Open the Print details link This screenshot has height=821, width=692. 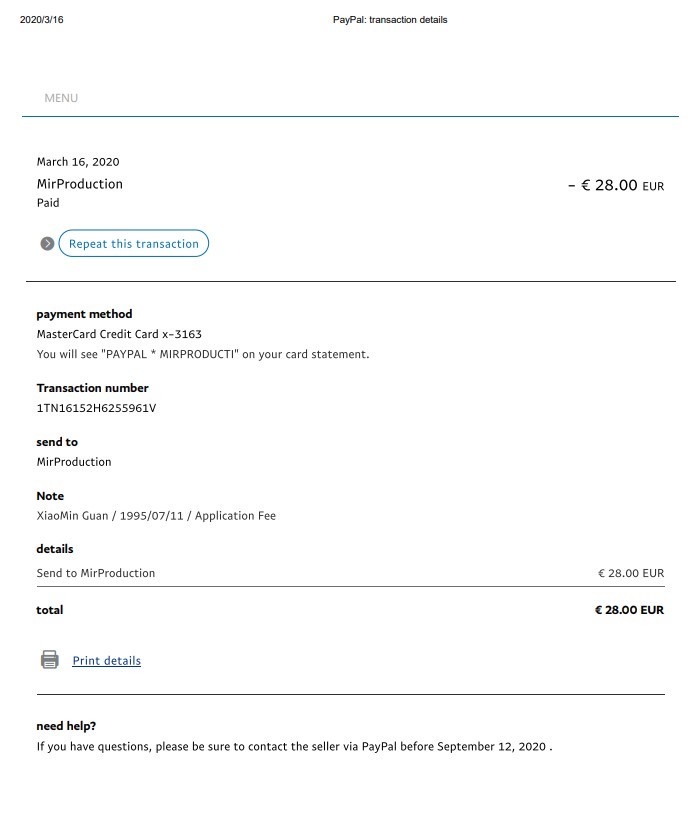[106, 661]
